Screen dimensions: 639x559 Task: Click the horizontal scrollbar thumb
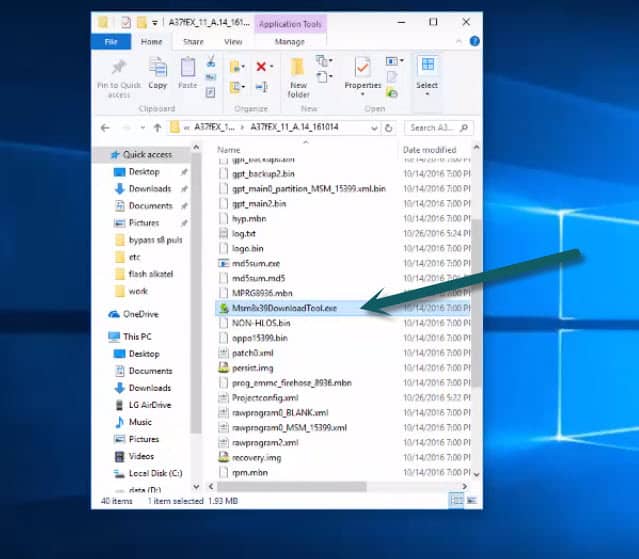[291, 486]
